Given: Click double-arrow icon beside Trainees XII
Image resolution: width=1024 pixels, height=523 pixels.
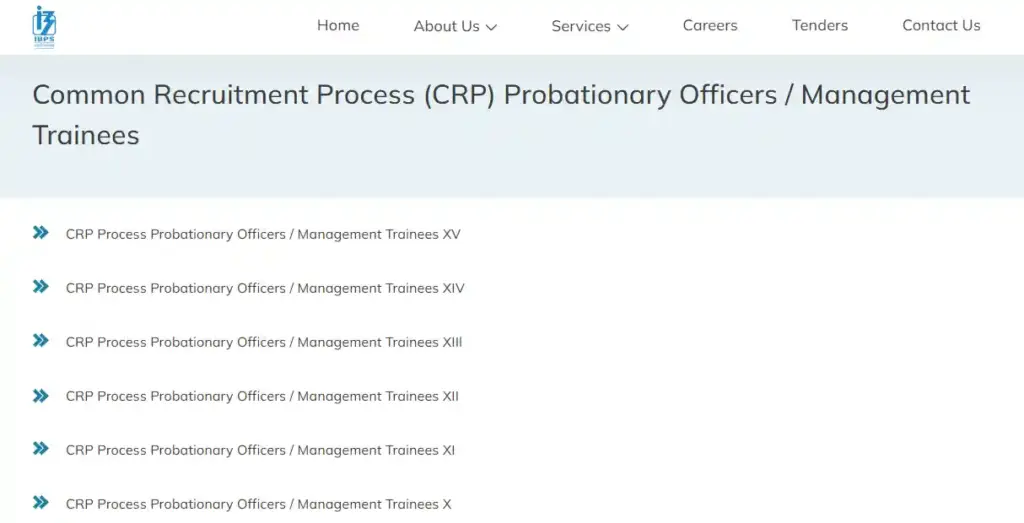Looking at the screenshot, I should 41,395.
